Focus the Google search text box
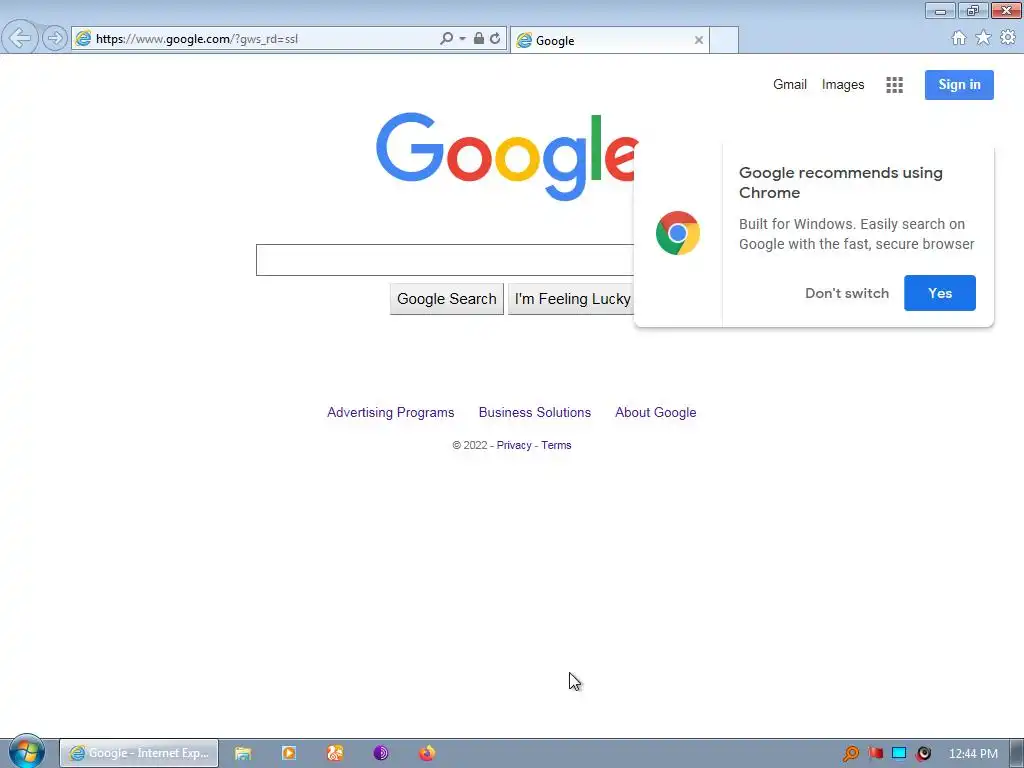The width and height of the screenshot is (1024, 768). pos(445,260)
